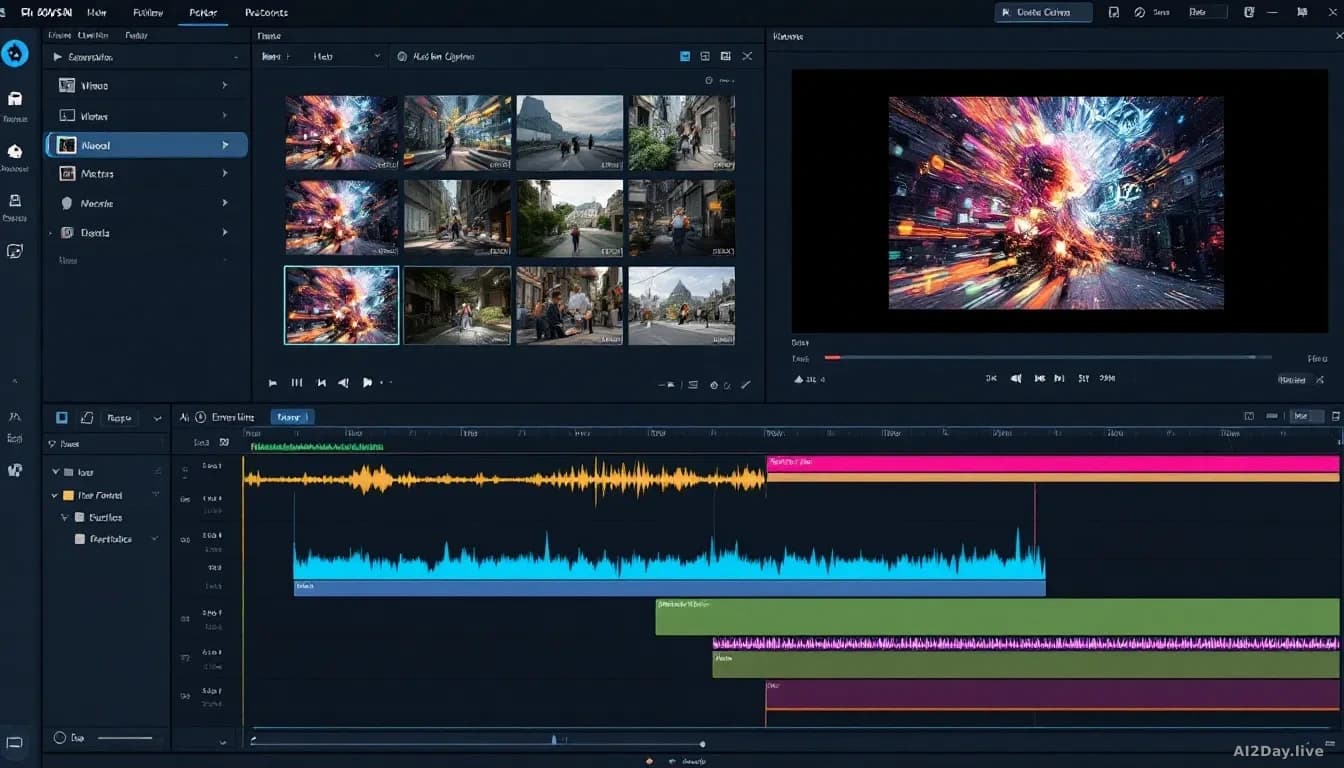This screenshot has height=768, width=1344.
Task: Toggle the blue square button in the timeline toolbar
Action: [62, 417]
